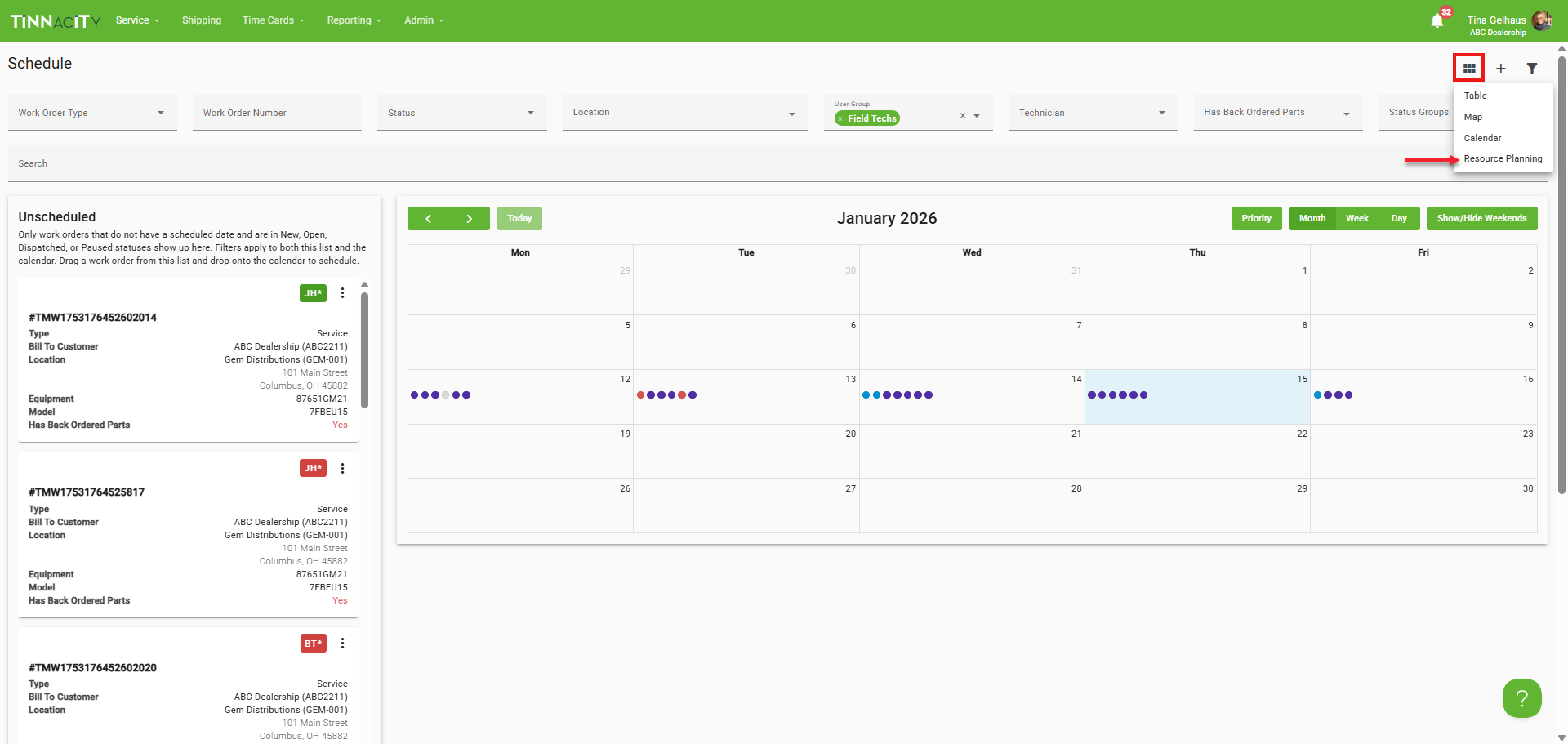Switch calendar to Month view
The height and width of the screenshot is (744, 1568).
(1312, 218)
